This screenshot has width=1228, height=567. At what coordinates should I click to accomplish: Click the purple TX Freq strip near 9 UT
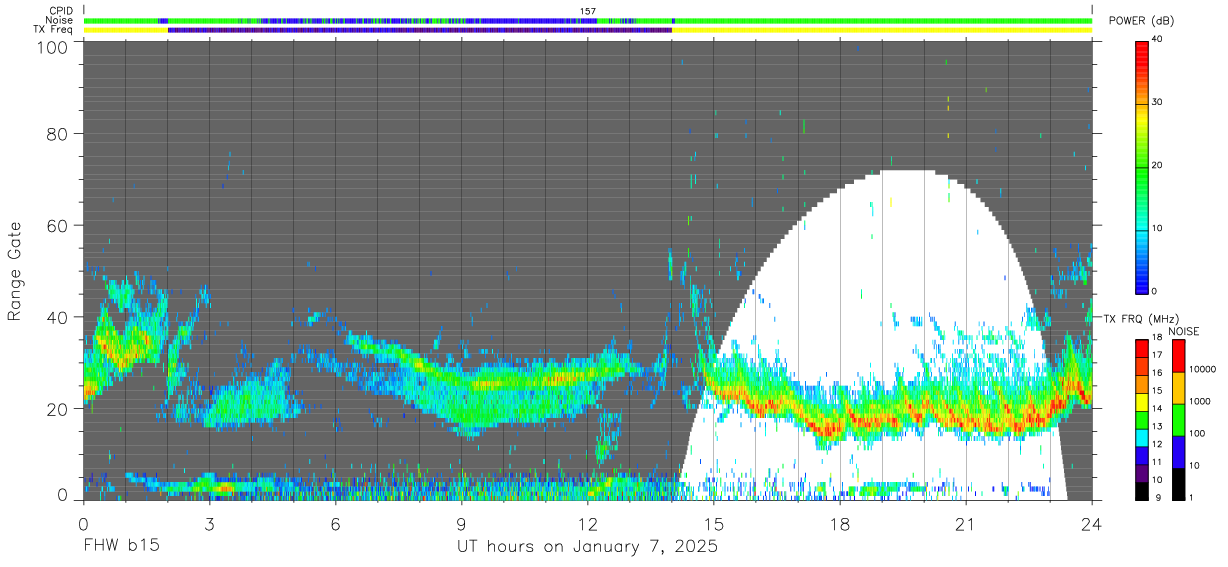pos(420,30)
